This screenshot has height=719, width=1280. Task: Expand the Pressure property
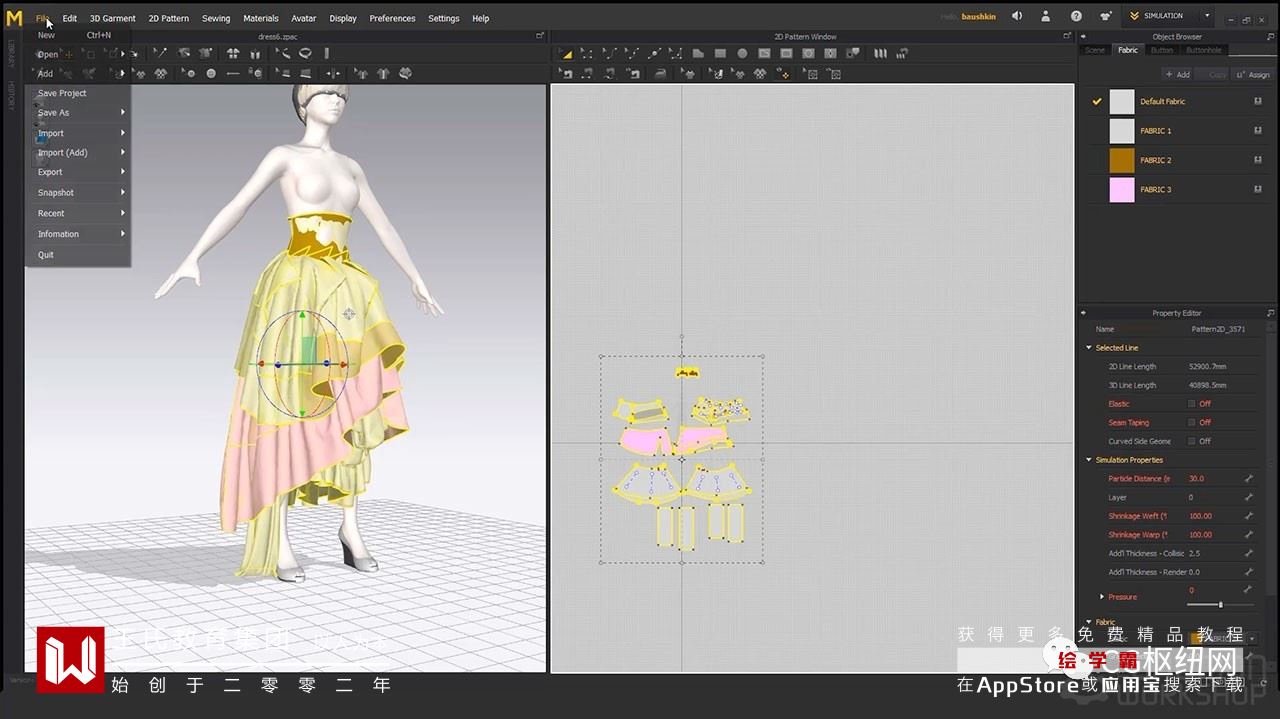pos(1102,597)
